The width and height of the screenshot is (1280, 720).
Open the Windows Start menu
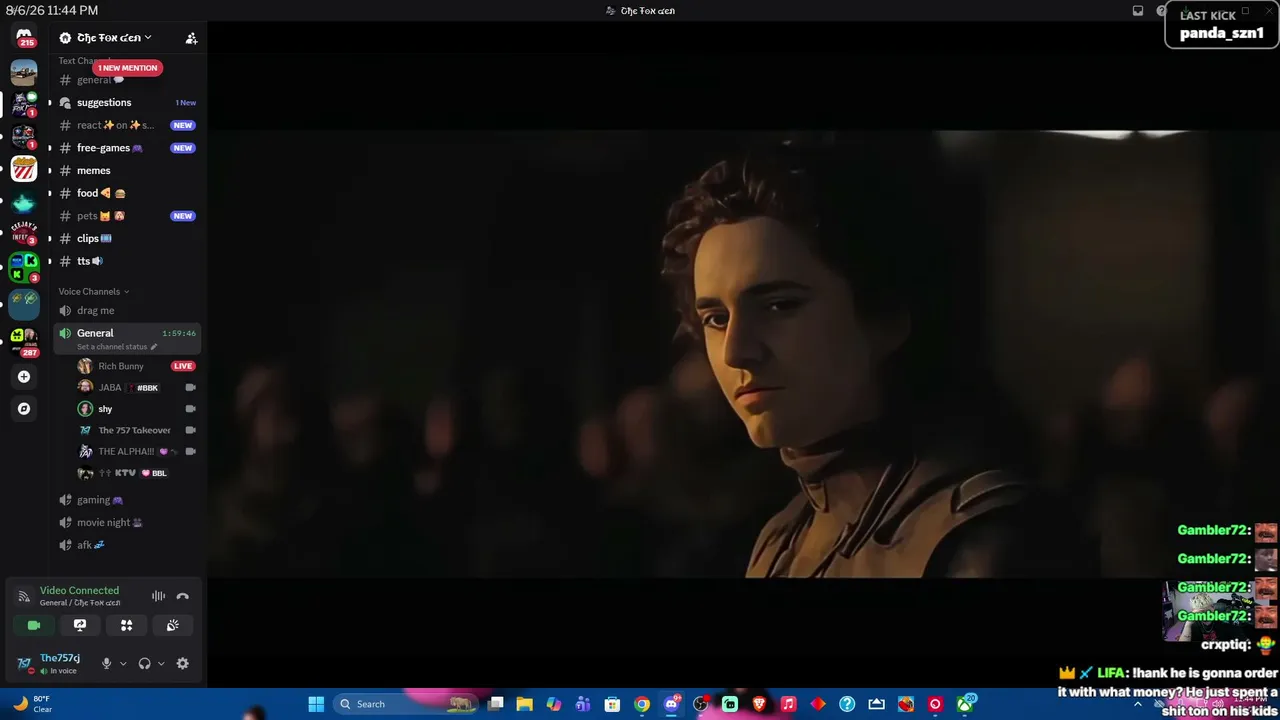point(316,704)
